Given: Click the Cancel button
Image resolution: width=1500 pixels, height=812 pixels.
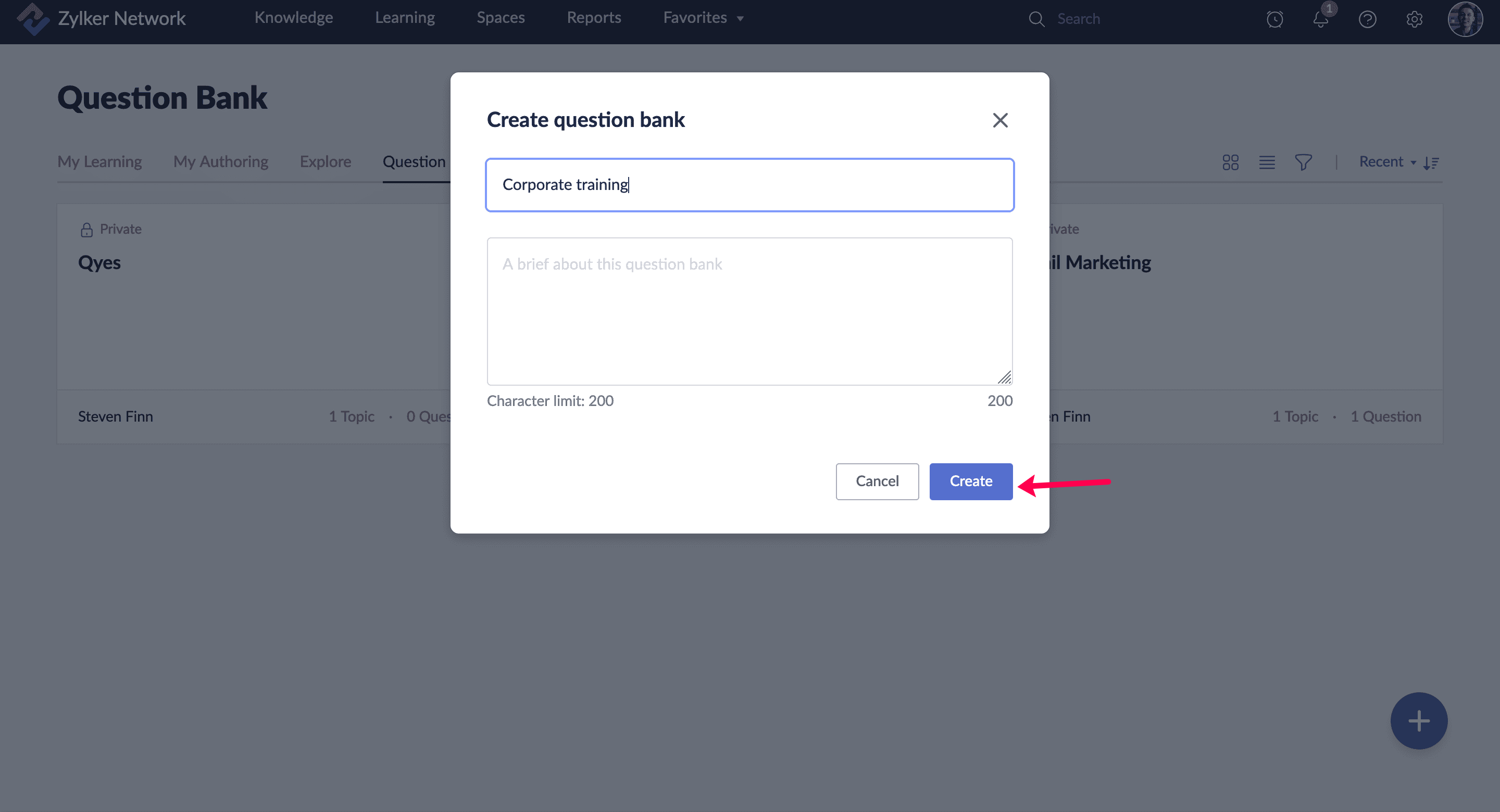Looking at the screenshot, I should (877, 481).
